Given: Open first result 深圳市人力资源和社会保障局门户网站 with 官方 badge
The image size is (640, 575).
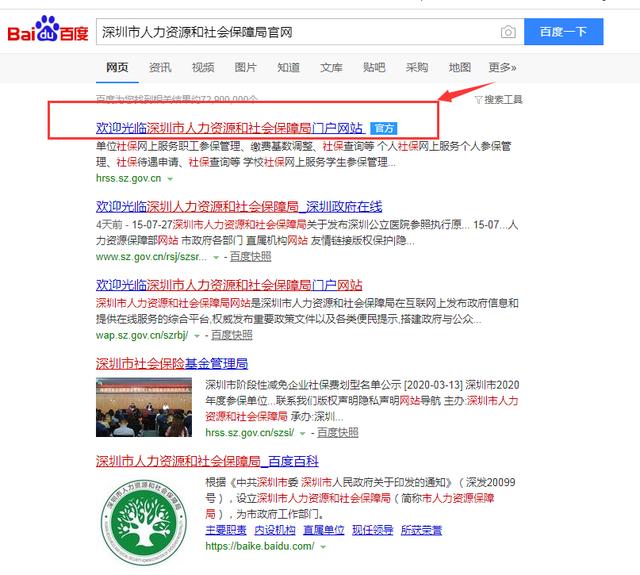Looking at the screenshot, I should [x=229, y=128].
